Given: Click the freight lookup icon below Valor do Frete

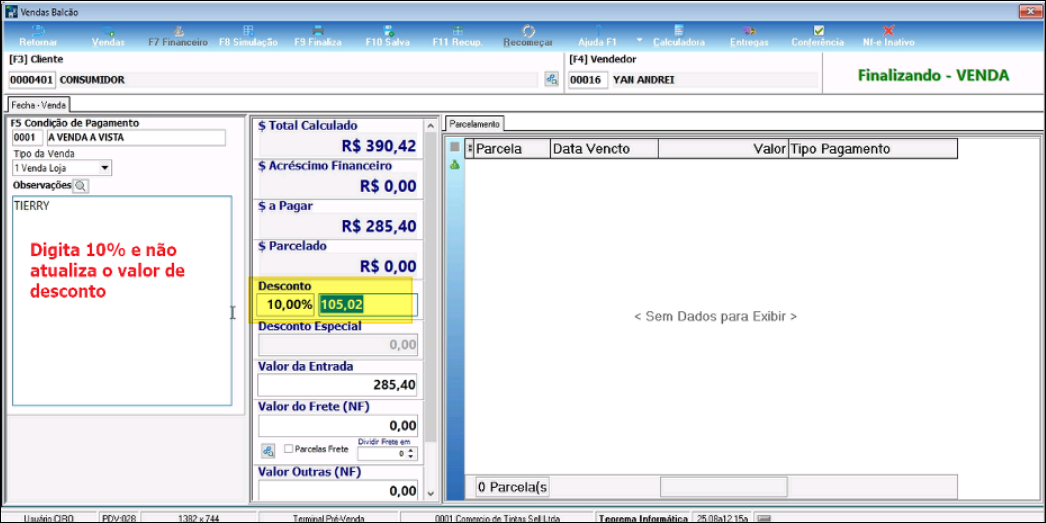Looking at the screenshot, I should [x=268, y=451].
